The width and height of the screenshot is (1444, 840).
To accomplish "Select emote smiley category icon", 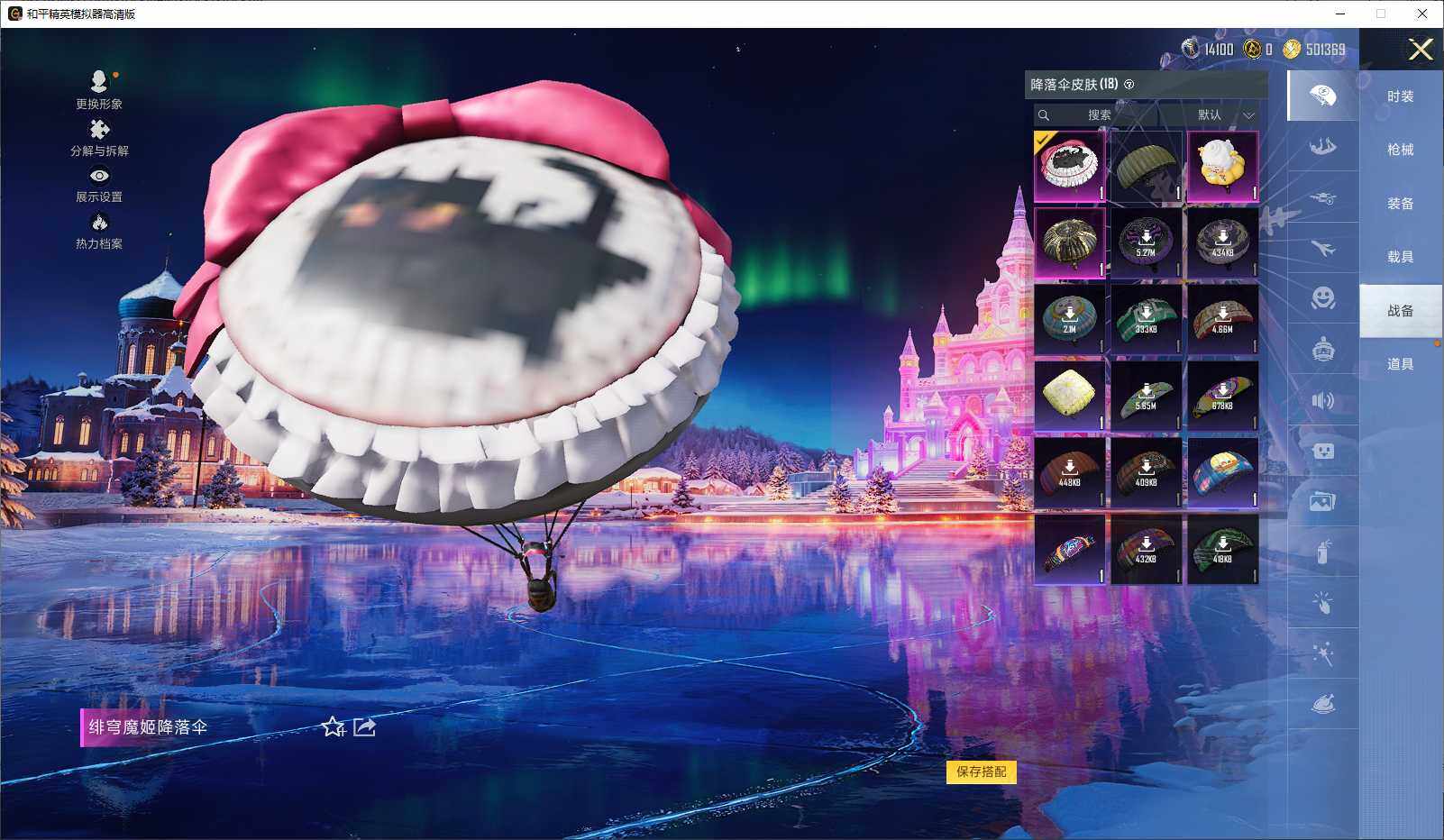I will [x=1322, y=298].
